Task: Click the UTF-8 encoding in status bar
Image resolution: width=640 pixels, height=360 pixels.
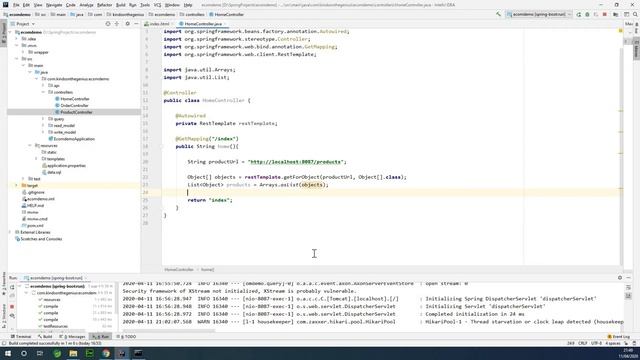Action: (x=596, y=343)
